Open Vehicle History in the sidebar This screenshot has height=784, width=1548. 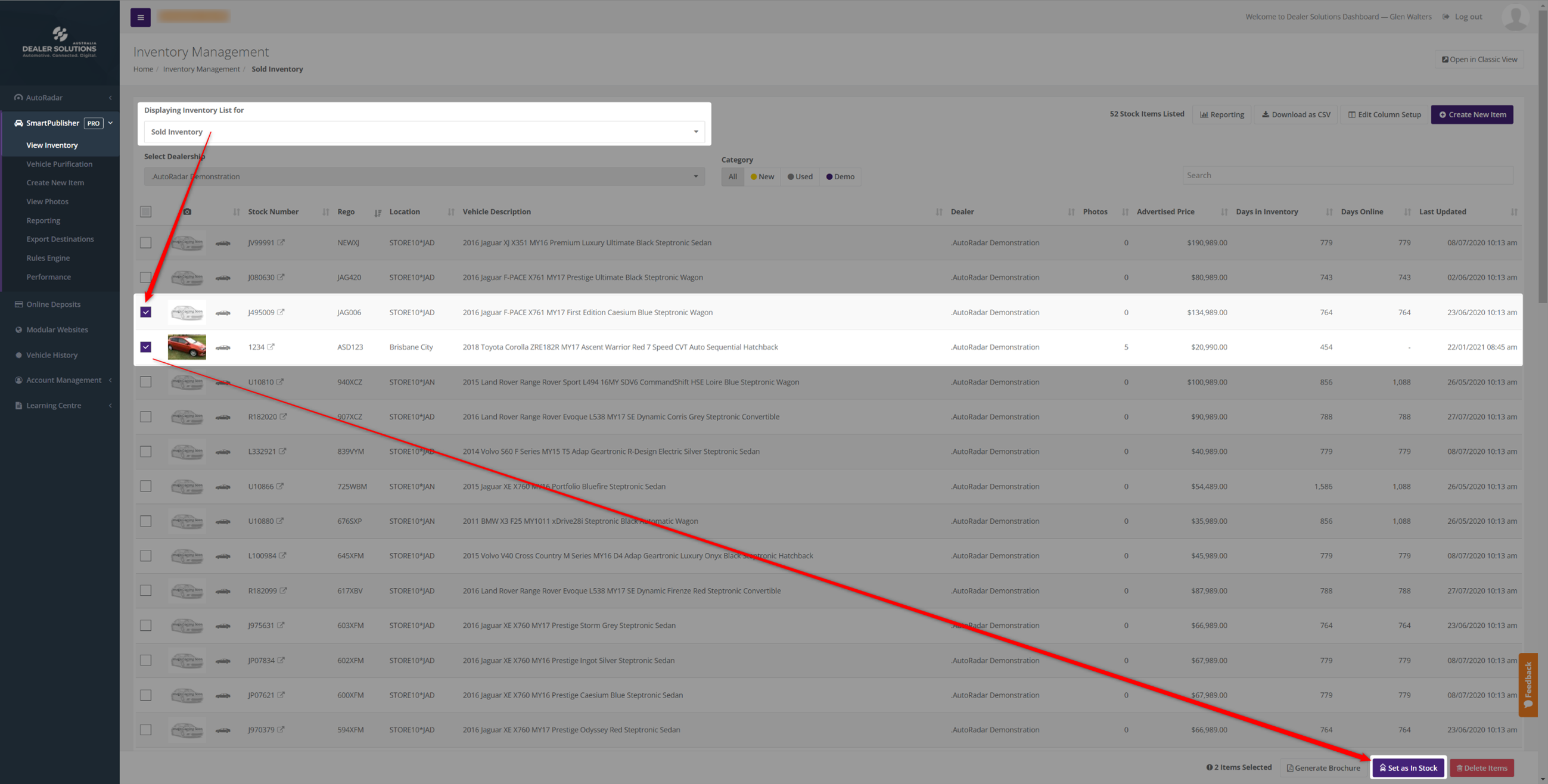(52, 355)
